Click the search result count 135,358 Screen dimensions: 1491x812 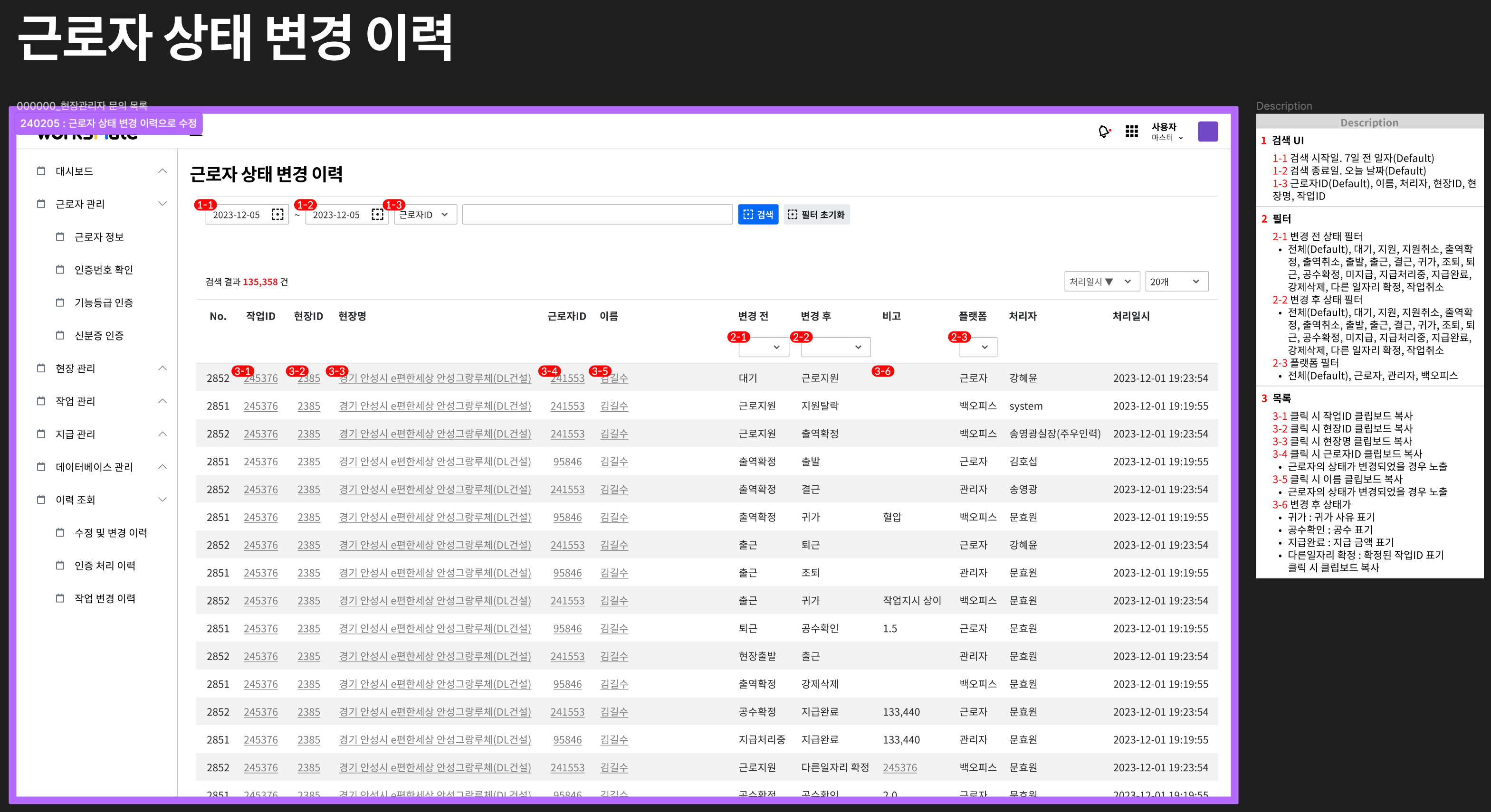(x=260, y=282)
